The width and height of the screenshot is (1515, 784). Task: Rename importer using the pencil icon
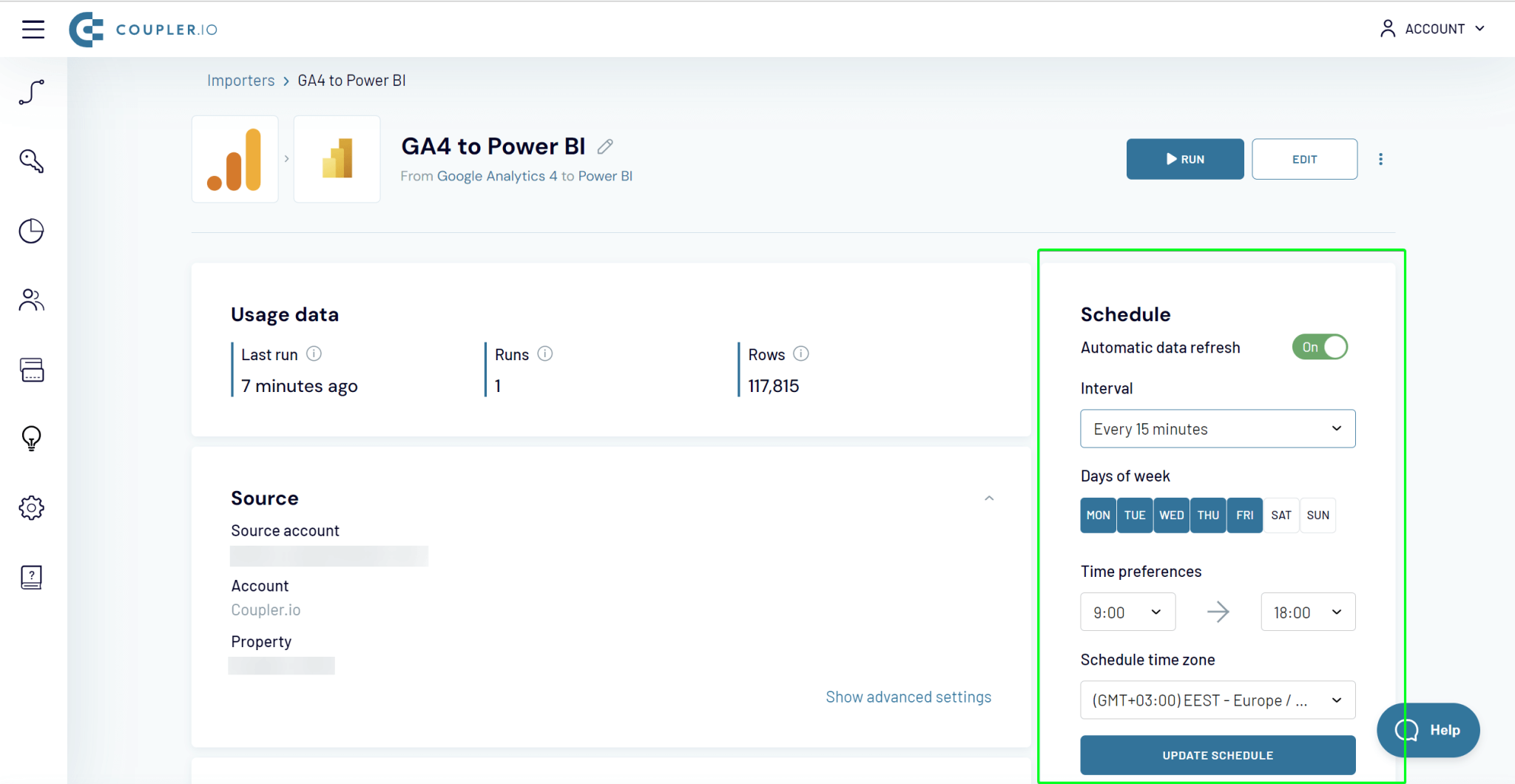604,146
